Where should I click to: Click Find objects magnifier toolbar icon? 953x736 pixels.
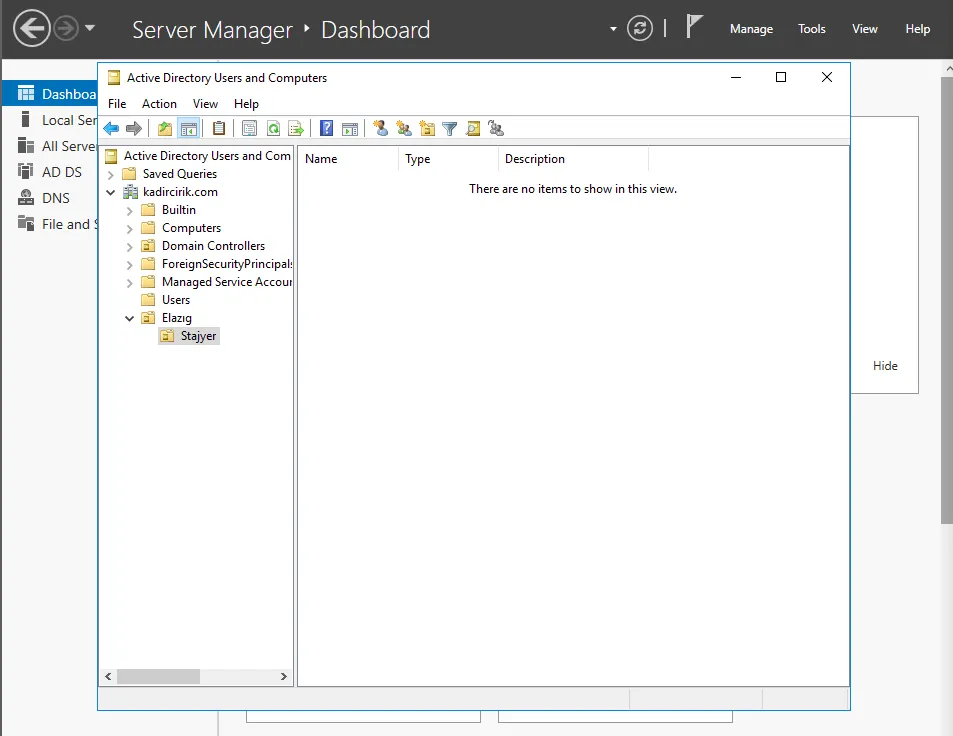(473, 128)
